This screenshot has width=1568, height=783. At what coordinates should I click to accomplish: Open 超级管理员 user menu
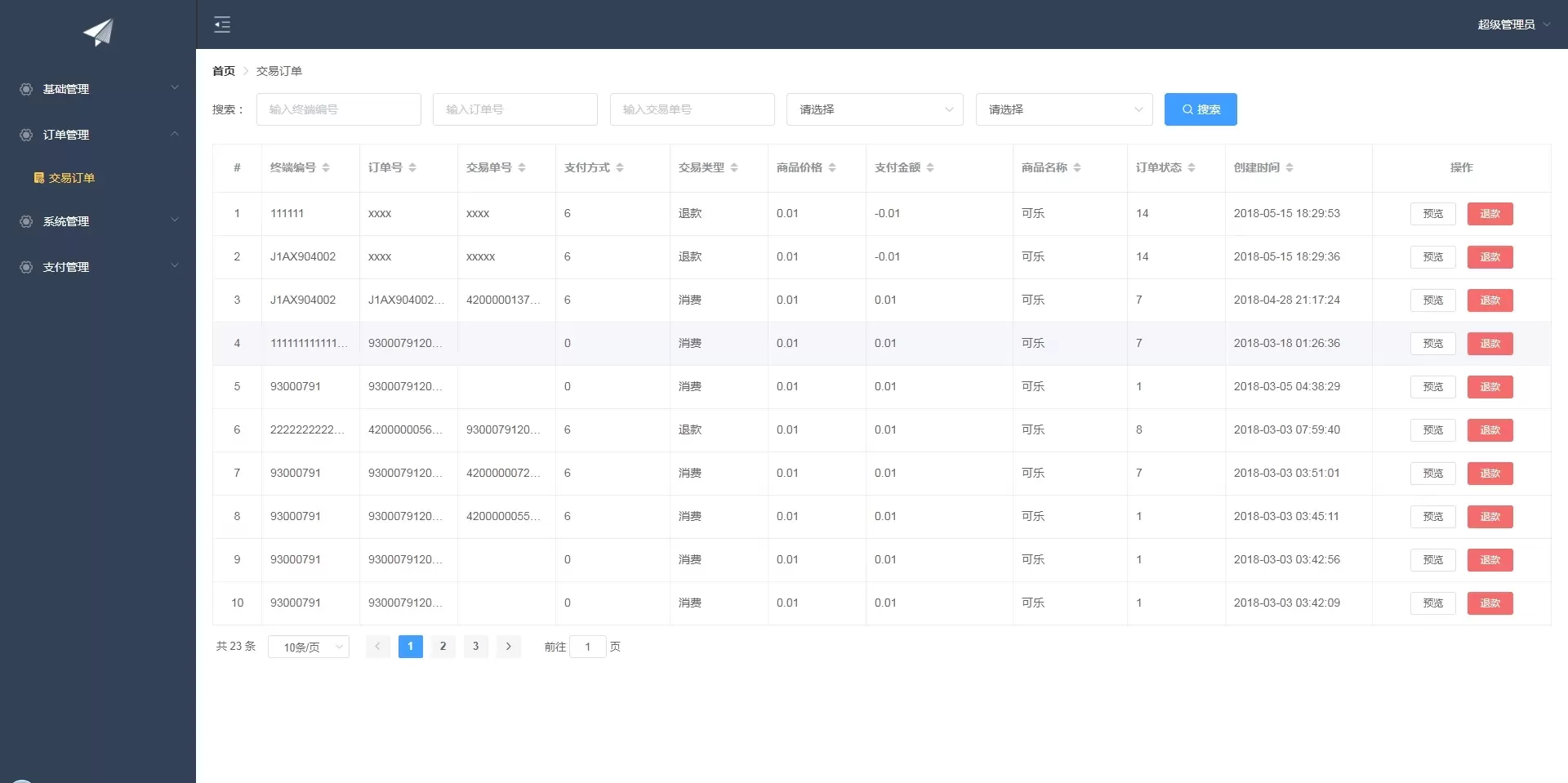point(1512,24)
